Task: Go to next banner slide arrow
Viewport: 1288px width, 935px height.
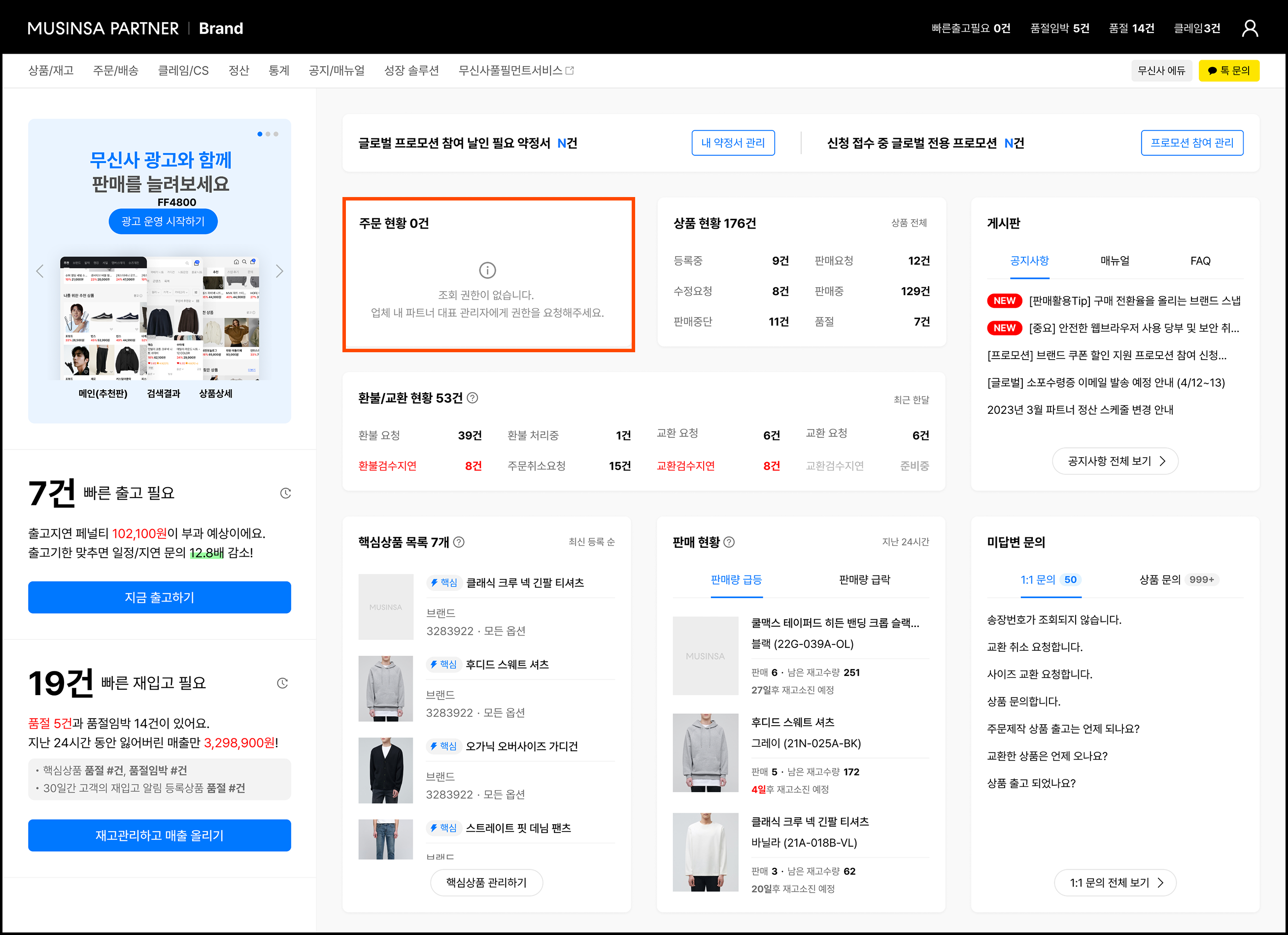Action: tap(279, 271)
